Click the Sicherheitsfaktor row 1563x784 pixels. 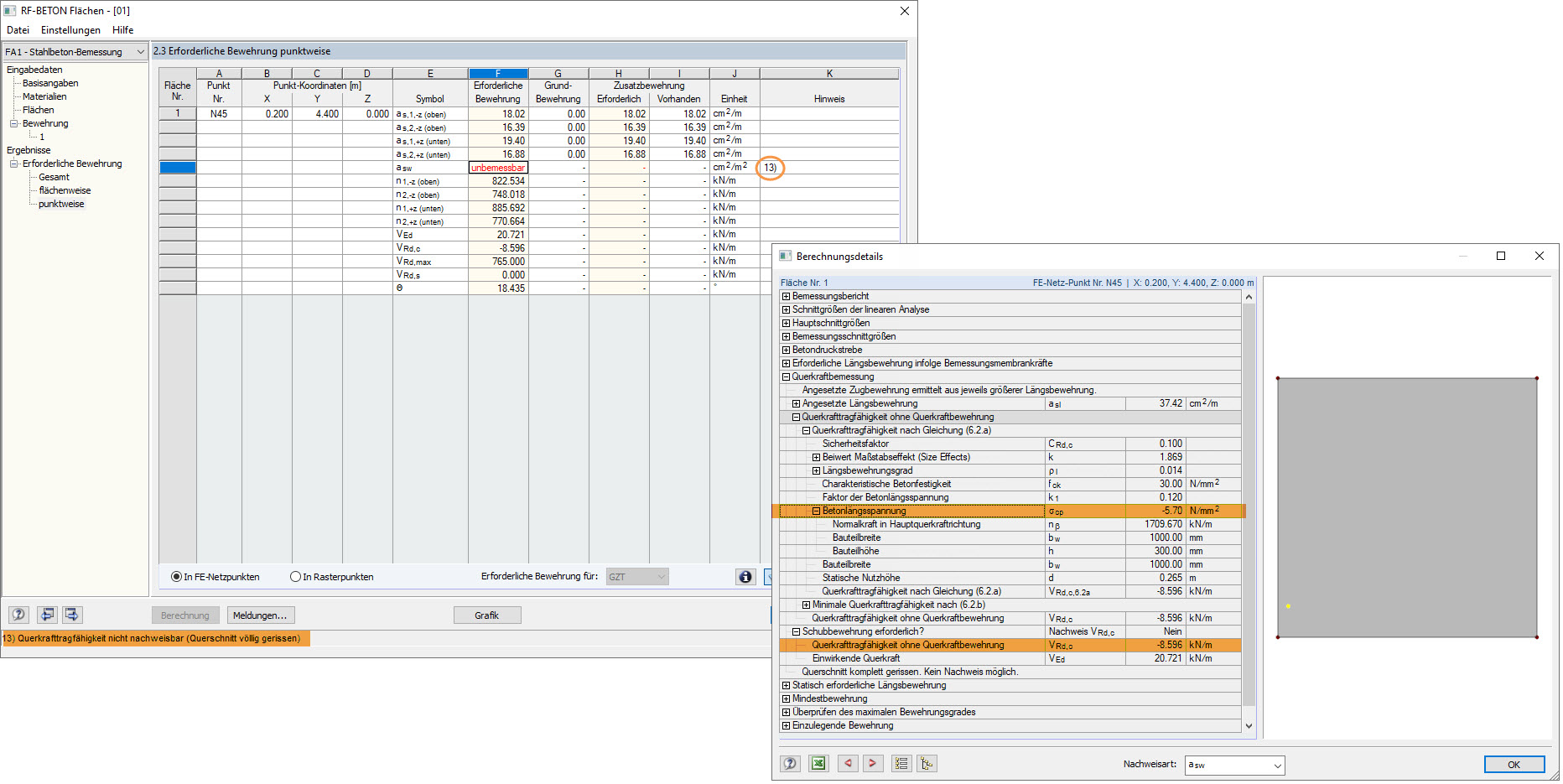[x=1010, y=444]
